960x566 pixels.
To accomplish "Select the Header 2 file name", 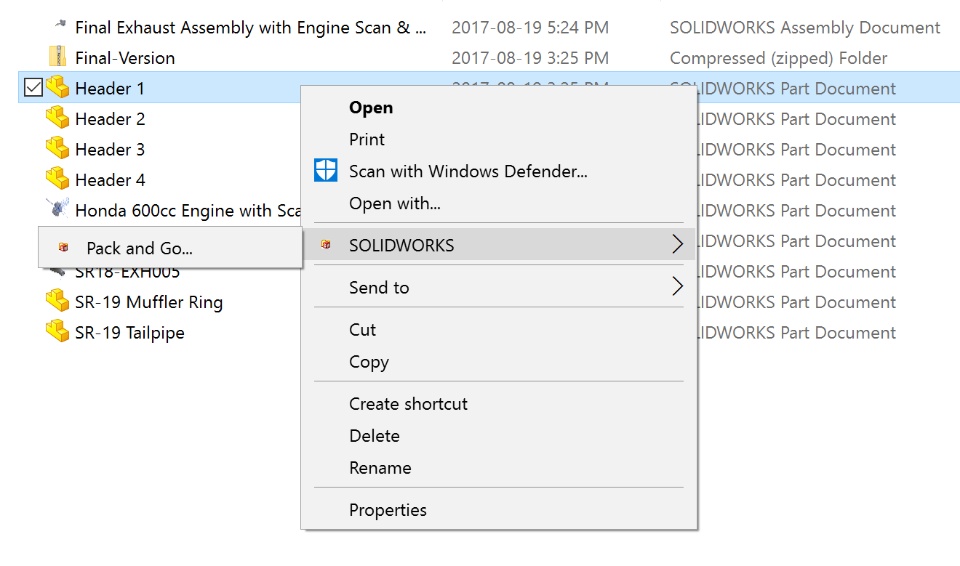I will coord(110,119).
